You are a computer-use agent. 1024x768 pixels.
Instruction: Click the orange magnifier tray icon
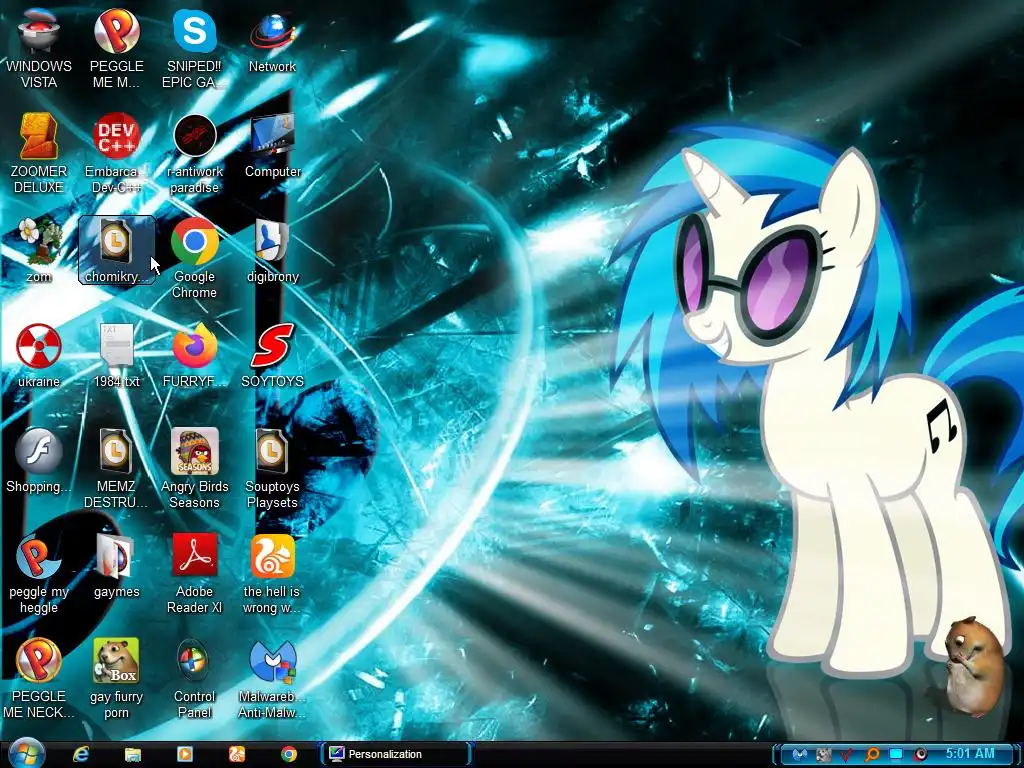coord(871,755)
